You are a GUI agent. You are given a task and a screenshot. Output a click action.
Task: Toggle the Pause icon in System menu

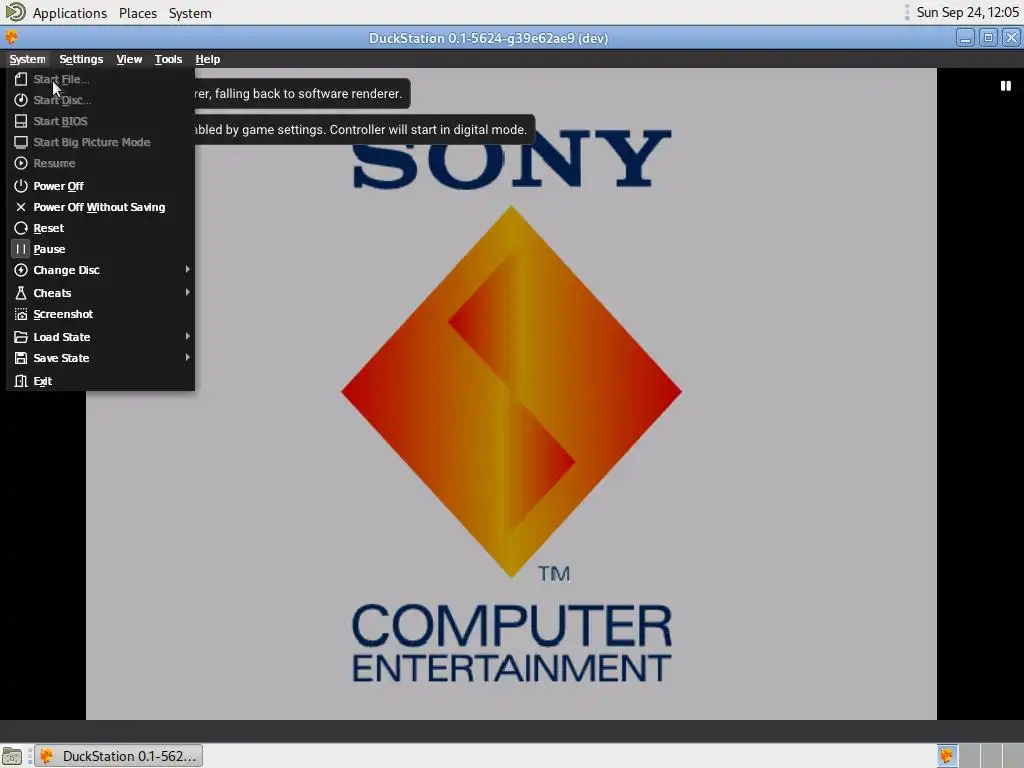coord(21,249)
